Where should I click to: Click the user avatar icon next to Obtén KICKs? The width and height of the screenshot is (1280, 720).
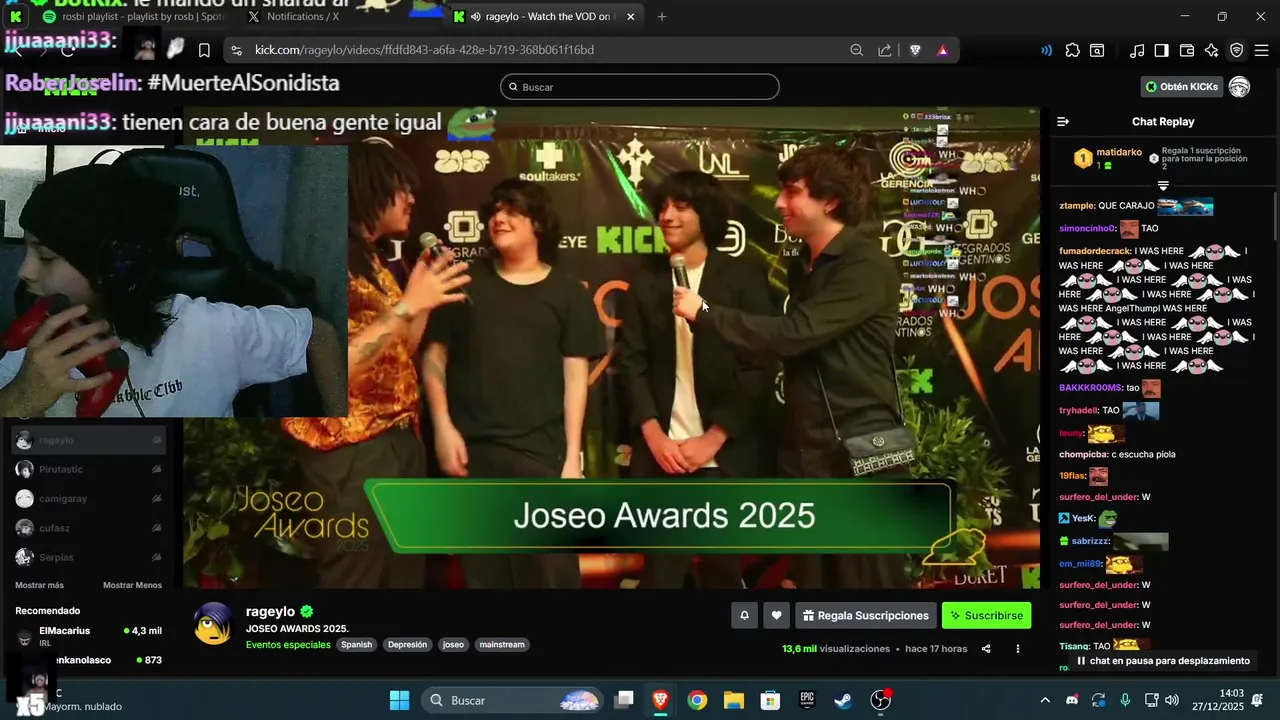[1239, 87]
